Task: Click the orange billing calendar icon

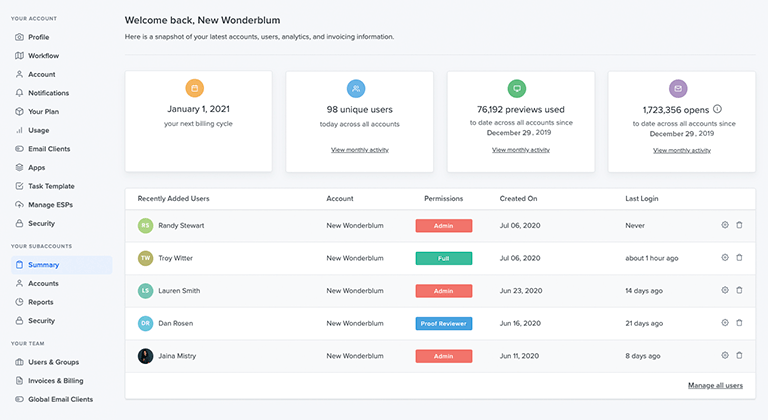Action: [x=194, y=88]
